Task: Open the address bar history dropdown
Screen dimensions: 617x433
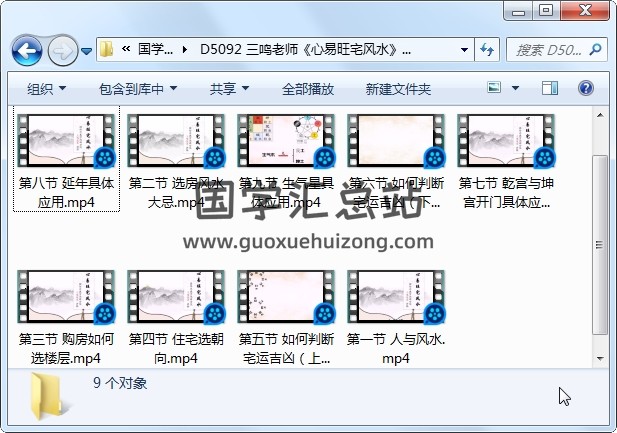Action: (x=464, y=50)
